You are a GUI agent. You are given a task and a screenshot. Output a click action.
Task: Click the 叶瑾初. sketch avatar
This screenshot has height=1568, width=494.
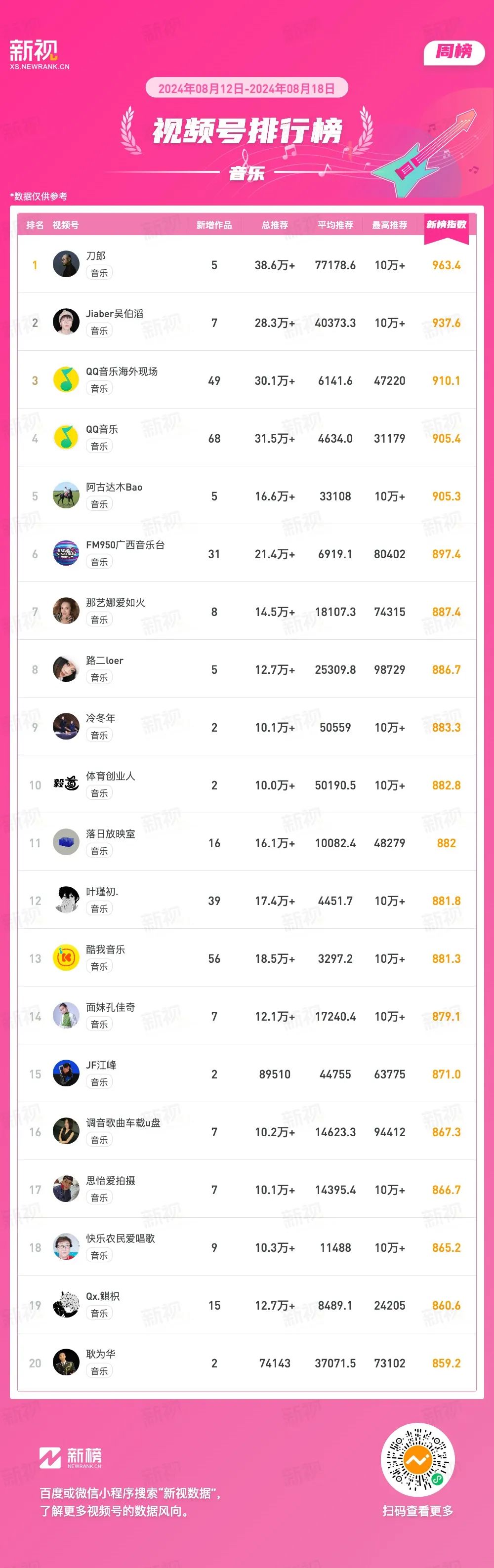coord(66,900)
